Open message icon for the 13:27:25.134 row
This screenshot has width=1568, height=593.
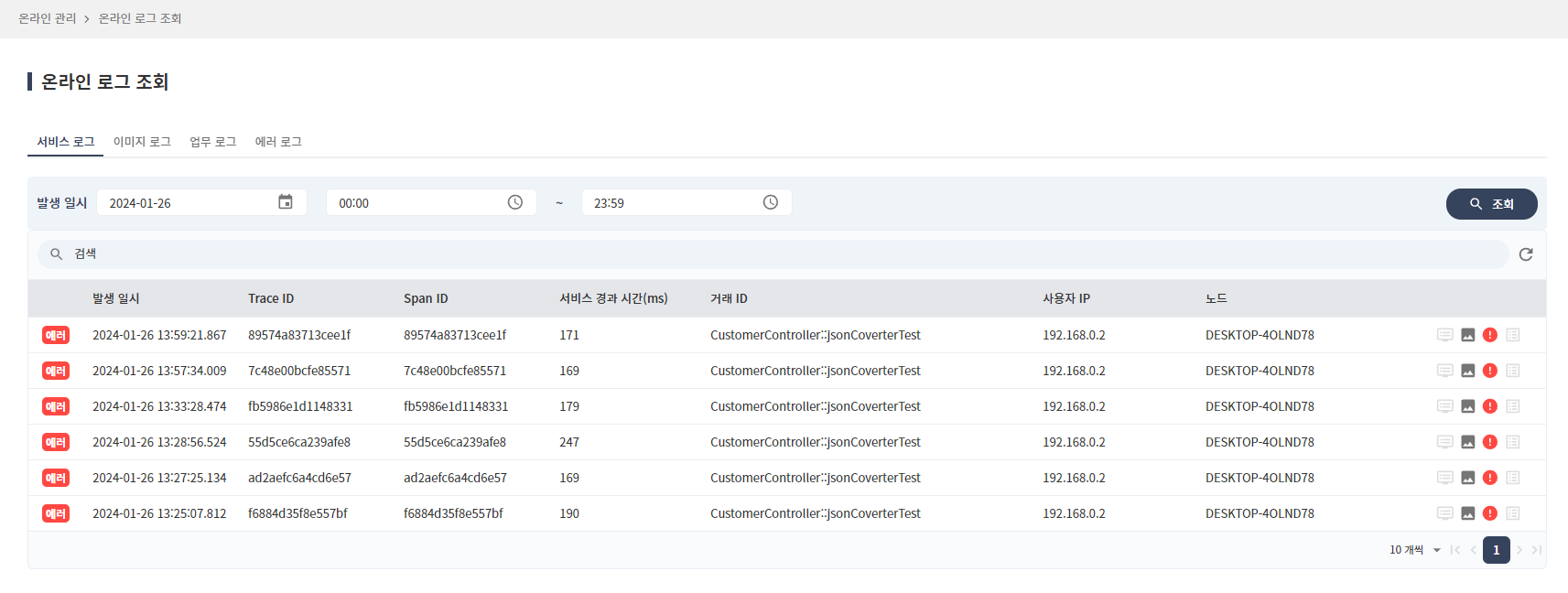tap(1445, 478)
